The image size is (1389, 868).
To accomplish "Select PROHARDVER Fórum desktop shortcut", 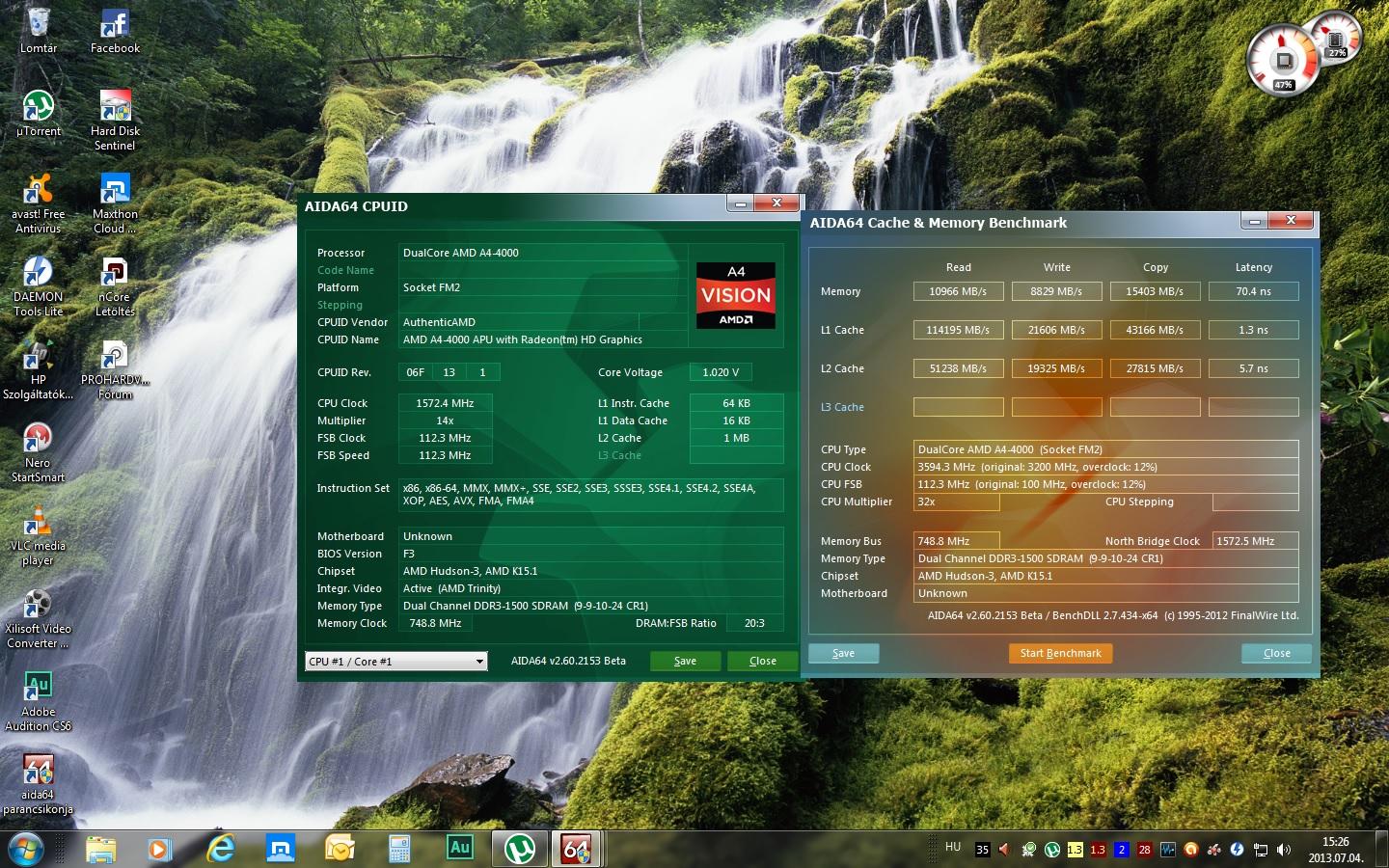I will 115,368.
